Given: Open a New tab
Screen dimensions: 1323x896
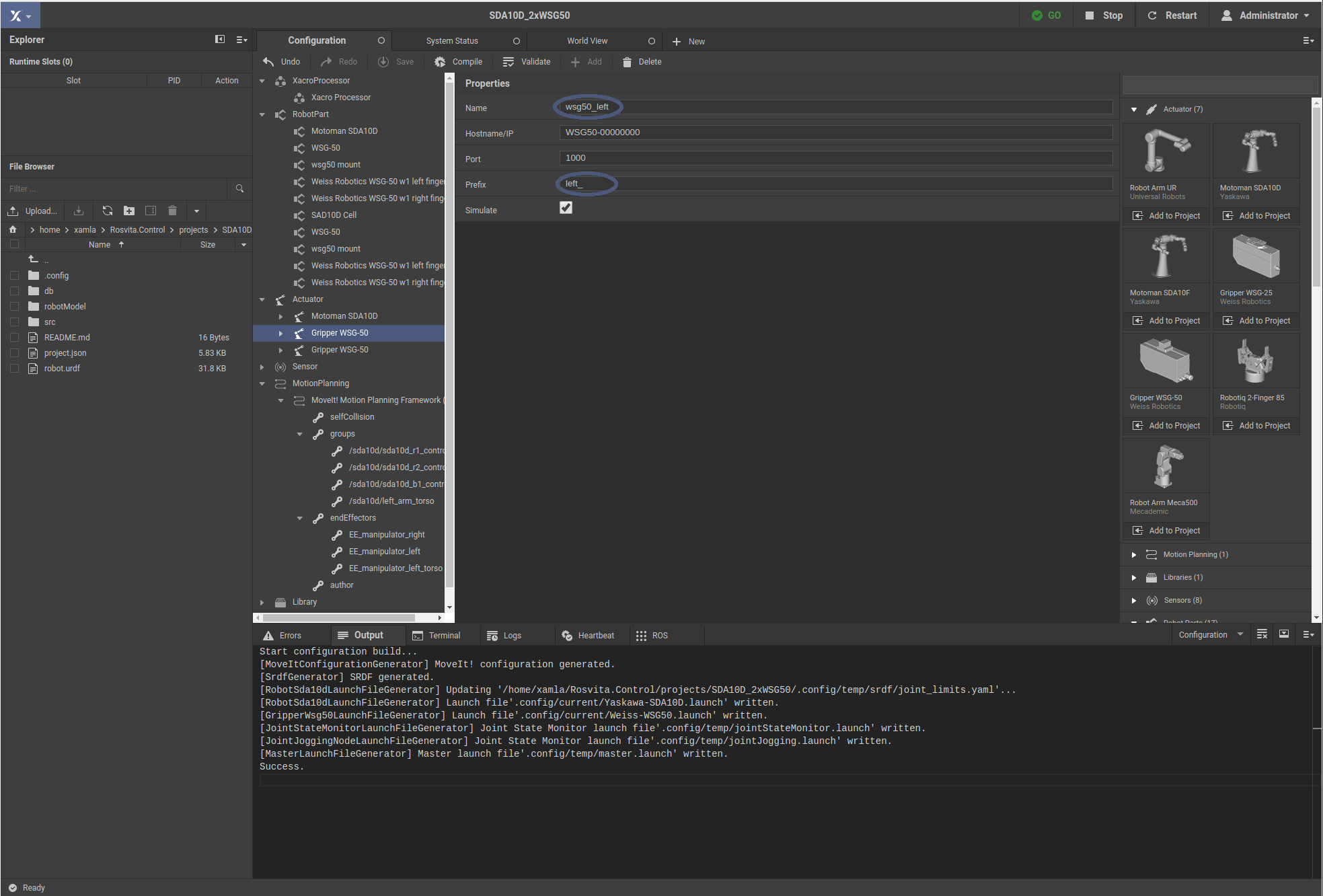Looking at the screenshot, I should [689, 41].
